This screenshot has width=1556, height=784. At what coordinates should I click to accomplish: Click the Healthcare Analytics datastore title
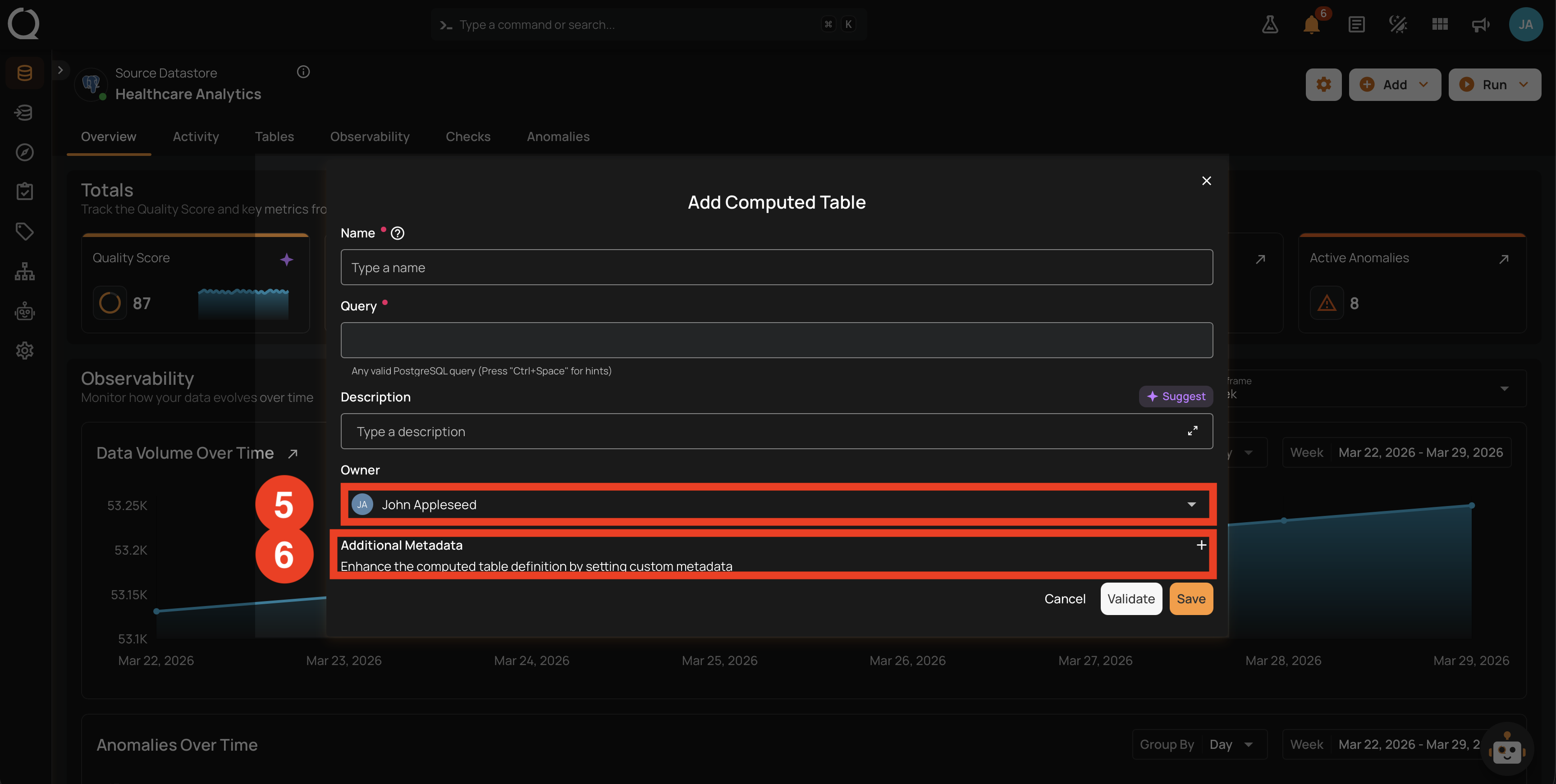(188, 94)
